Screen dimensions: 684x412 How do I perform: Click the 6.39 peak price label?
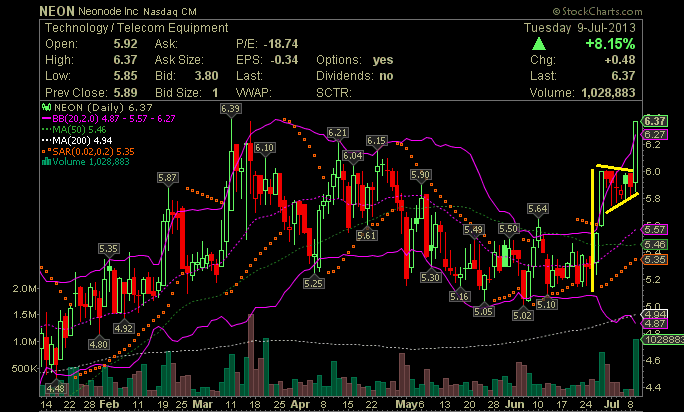[x=230, y=108]
